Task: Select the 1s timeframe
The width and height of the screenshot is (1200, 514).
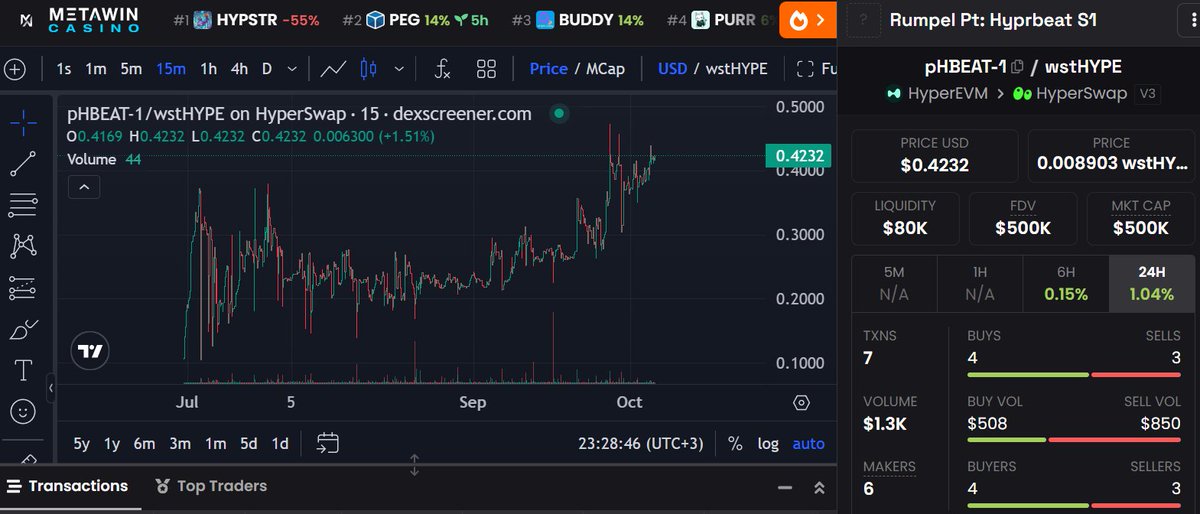Action: pyautogui.click(x=64, y=69)
